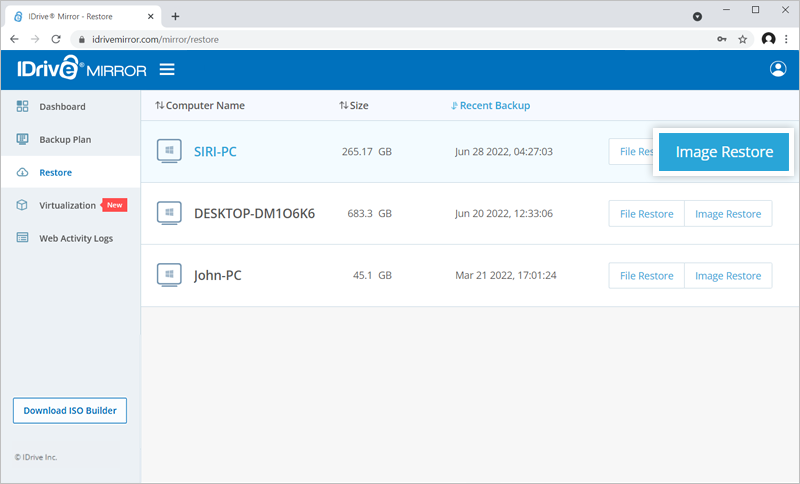The height and width of the screenshot is (484, 800).
Task: Select Restore in sidebar
Action: tap(70, 172)
